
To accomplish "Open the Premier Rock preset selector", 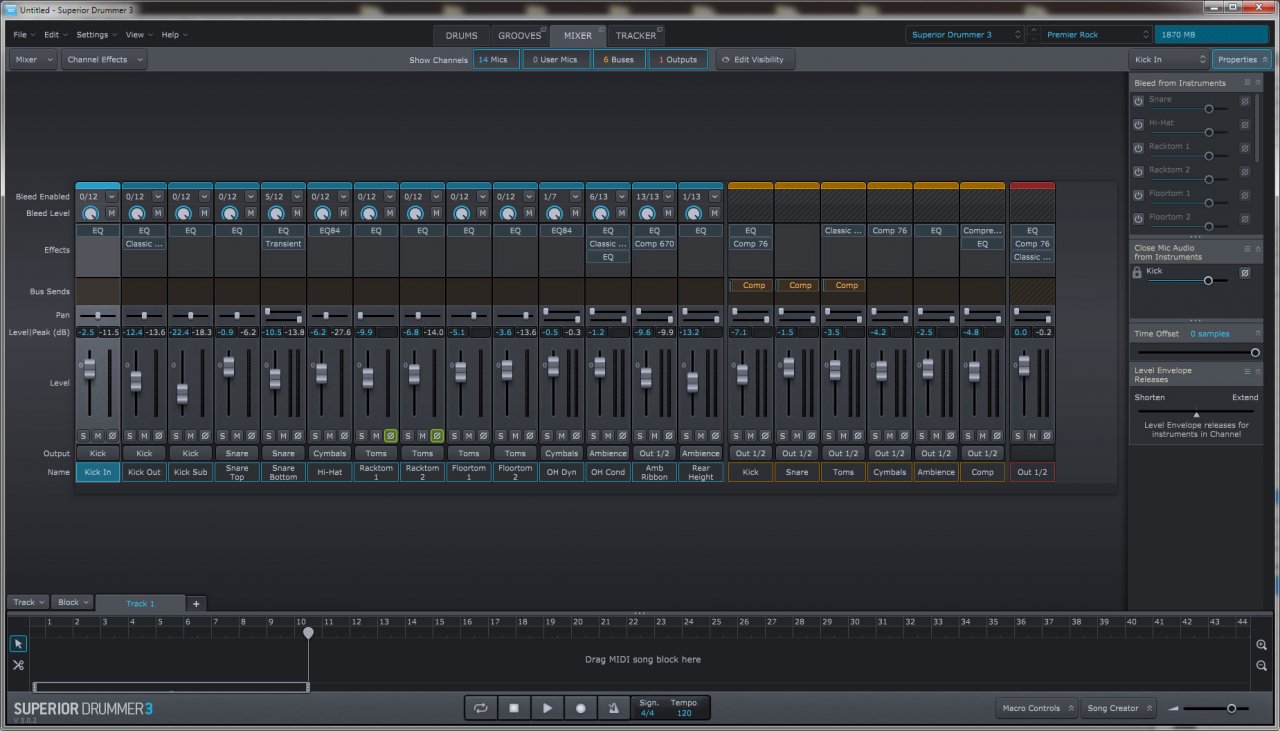I will [1096, 34].
